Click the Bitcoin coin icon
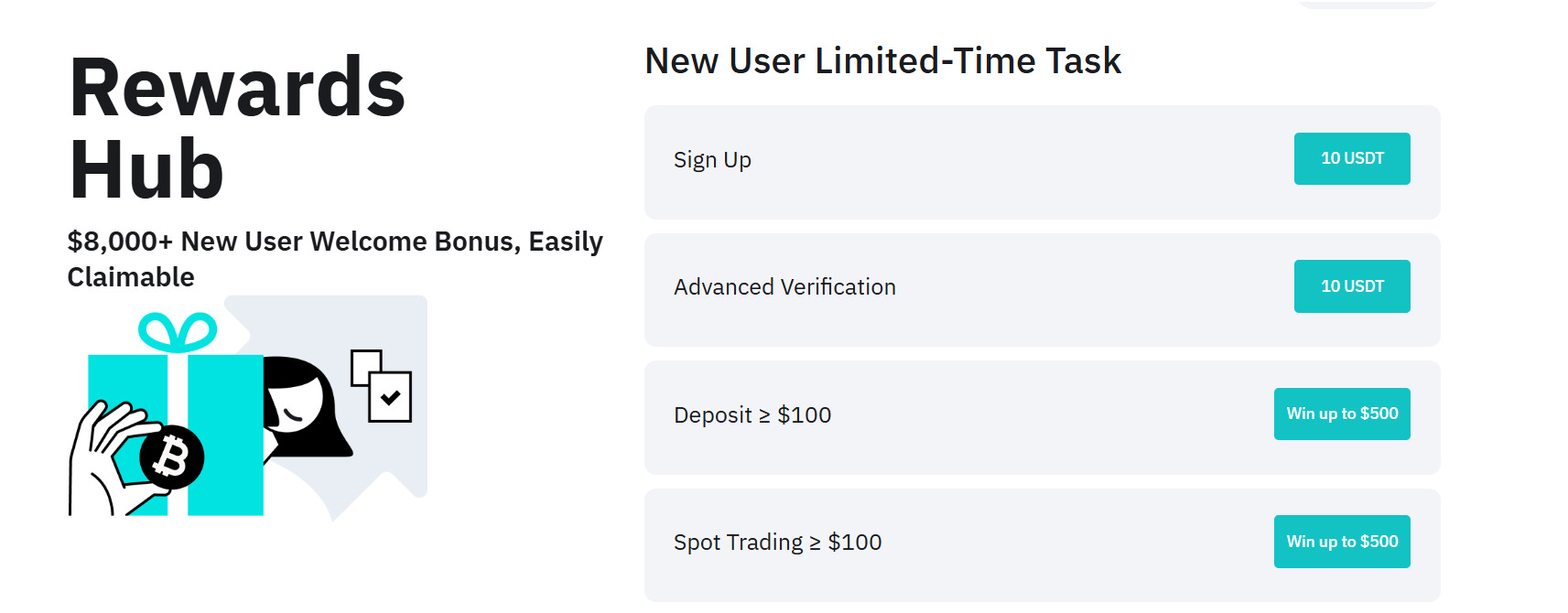This screenshot has height=613, width=1568. (172, 457)
